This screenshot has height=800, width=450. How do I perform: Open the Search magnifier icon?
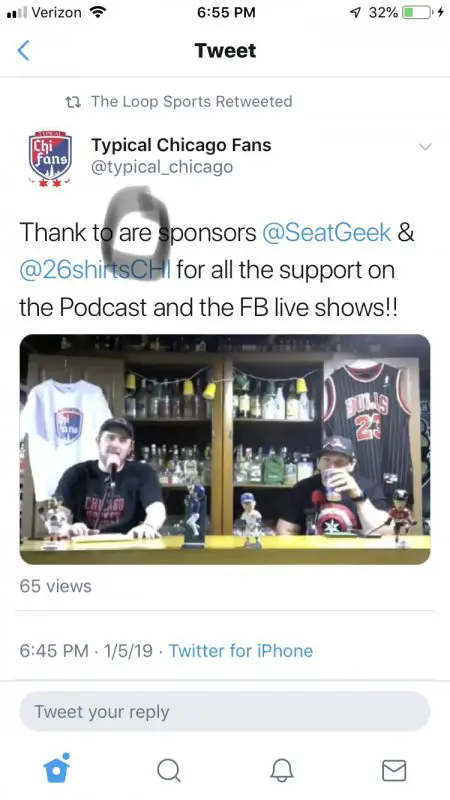click(168, 770)
